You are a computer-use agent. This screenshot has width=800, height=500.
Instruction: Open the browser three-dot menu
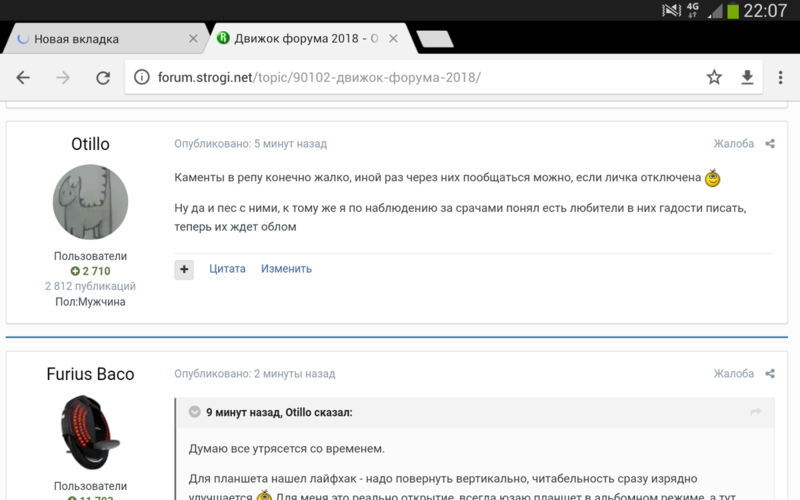tap(780, 78)
